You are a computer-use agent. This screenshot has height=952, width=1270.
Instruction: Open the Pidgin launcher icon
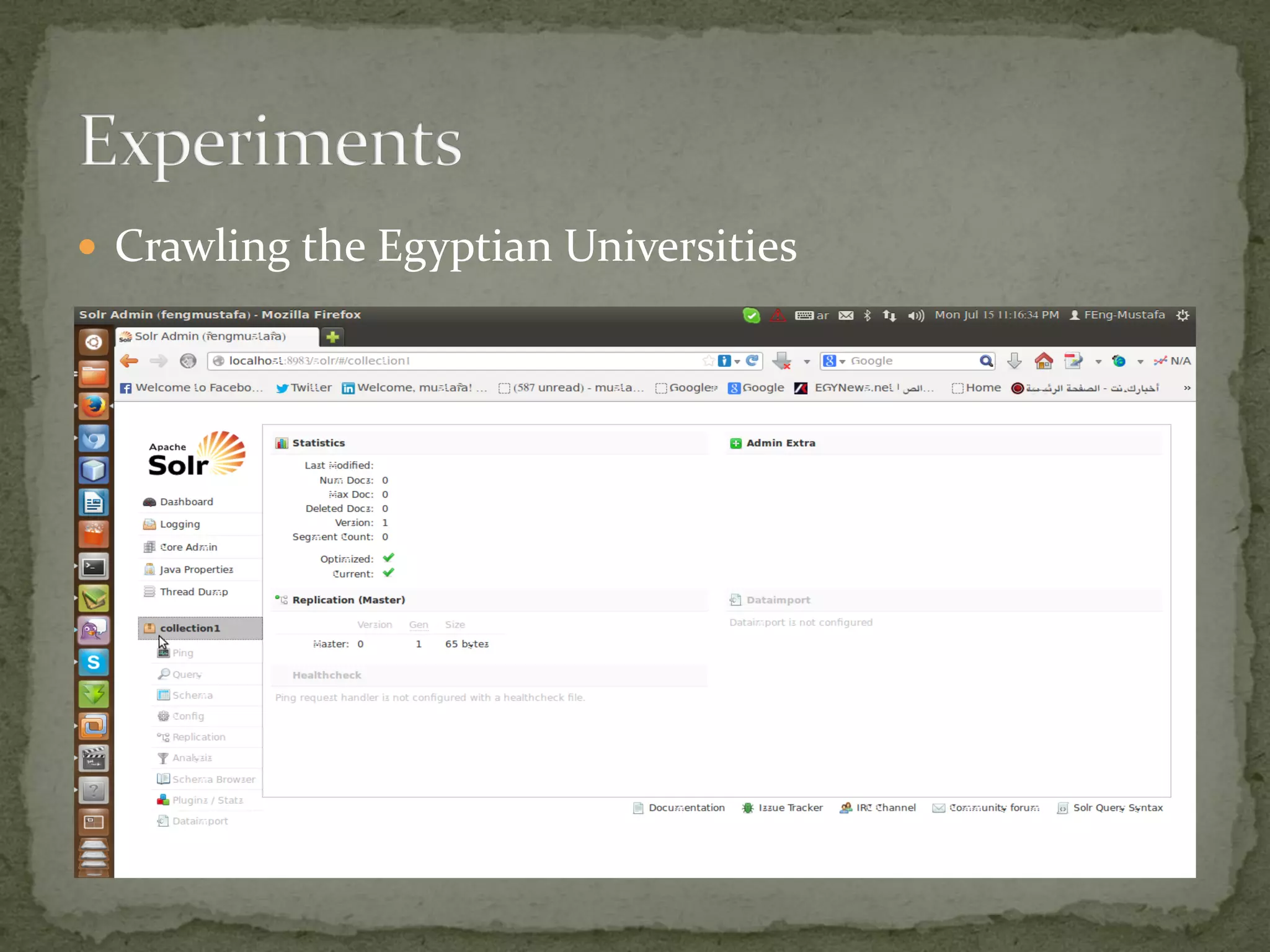[x=94, y=630]
